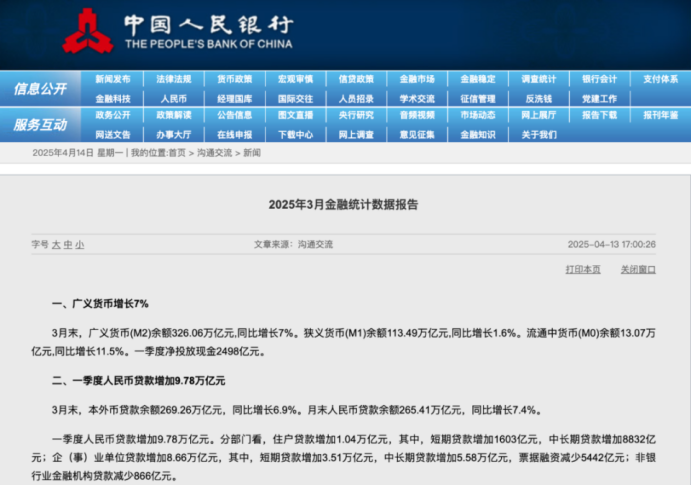Open 国际交往 navigation item
692x485 pixels.
coord(295,98)
